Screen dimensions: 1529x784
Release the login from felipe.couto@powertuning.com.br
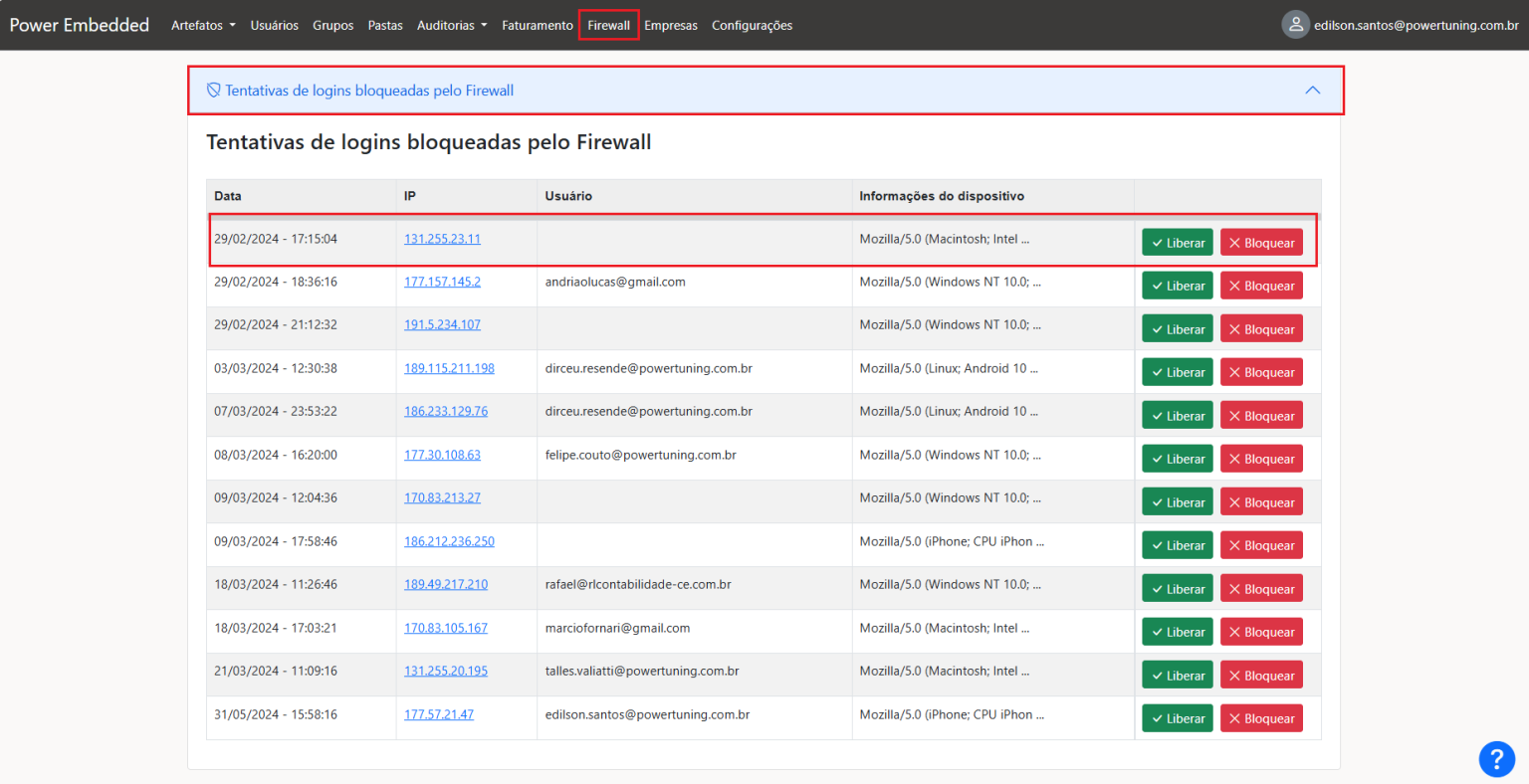[x=1177, y=460]
